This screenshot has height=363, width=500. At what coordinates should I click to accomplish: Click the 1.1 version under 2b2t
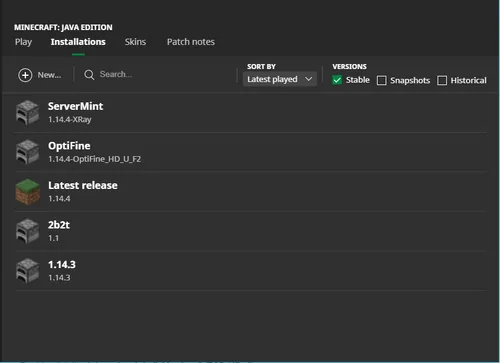click(x=53, y=238)
